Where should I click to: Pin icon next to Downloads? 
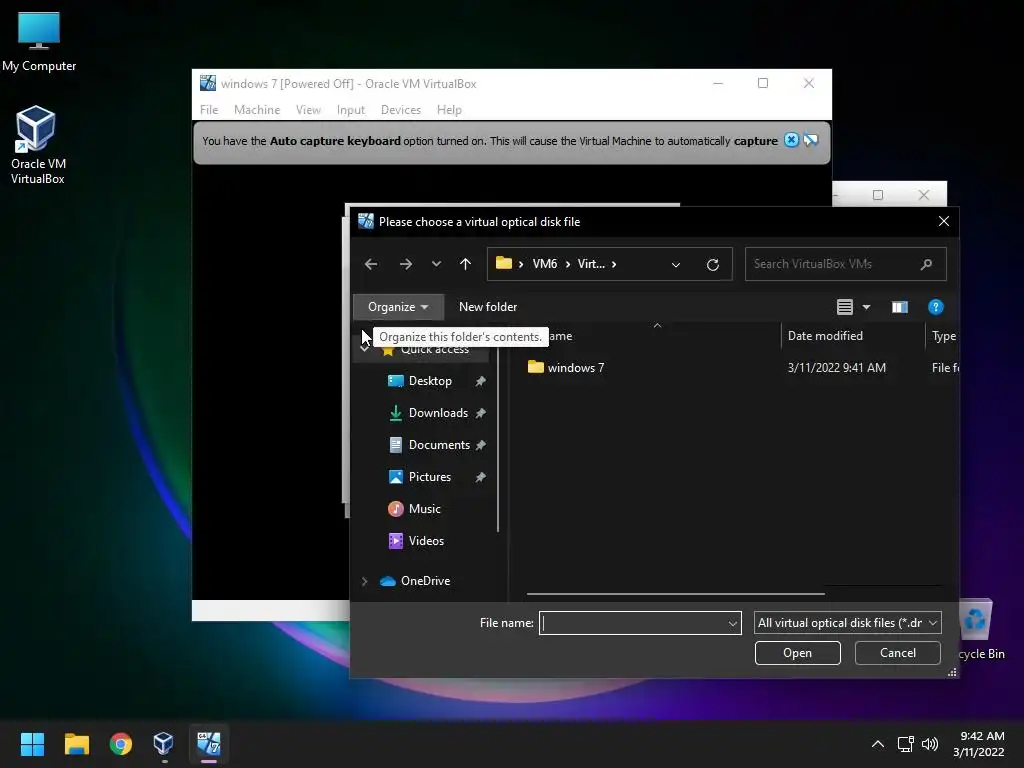pyautogui.click(x=481, y=413)
